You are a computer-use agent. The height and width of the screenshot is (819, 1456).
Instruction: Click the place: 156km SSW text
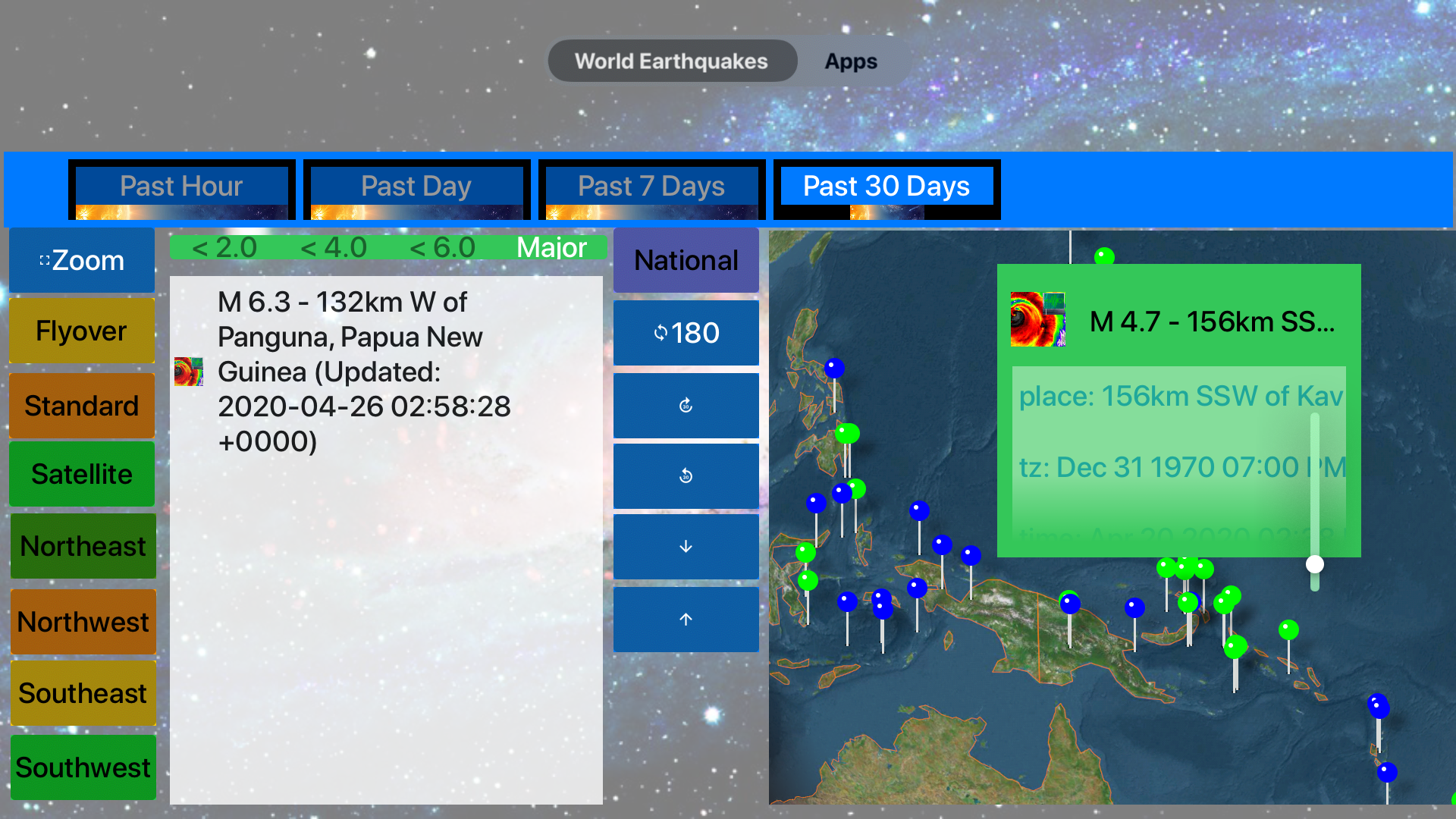click(x=1179, y=396)
